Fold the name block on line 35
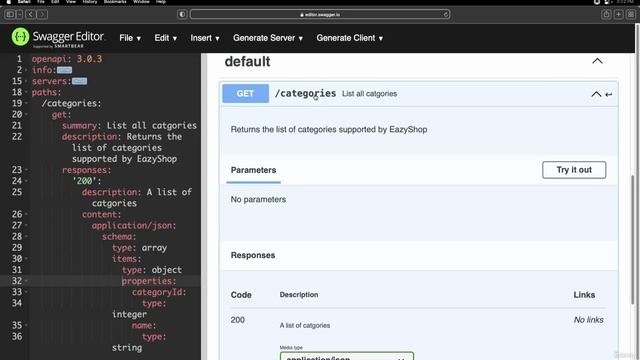 click(26, 325)
